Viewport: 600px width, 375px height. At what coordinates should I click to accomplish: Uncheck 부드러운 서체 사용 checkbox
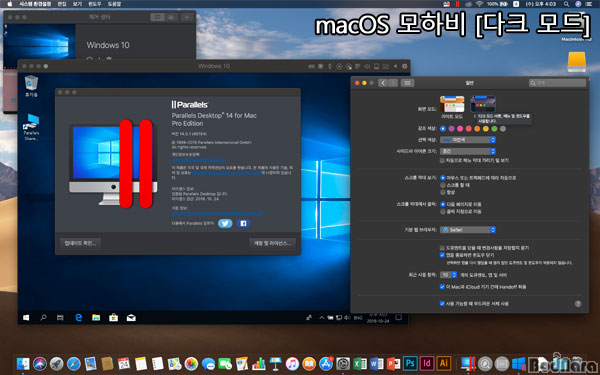point(442,303)
